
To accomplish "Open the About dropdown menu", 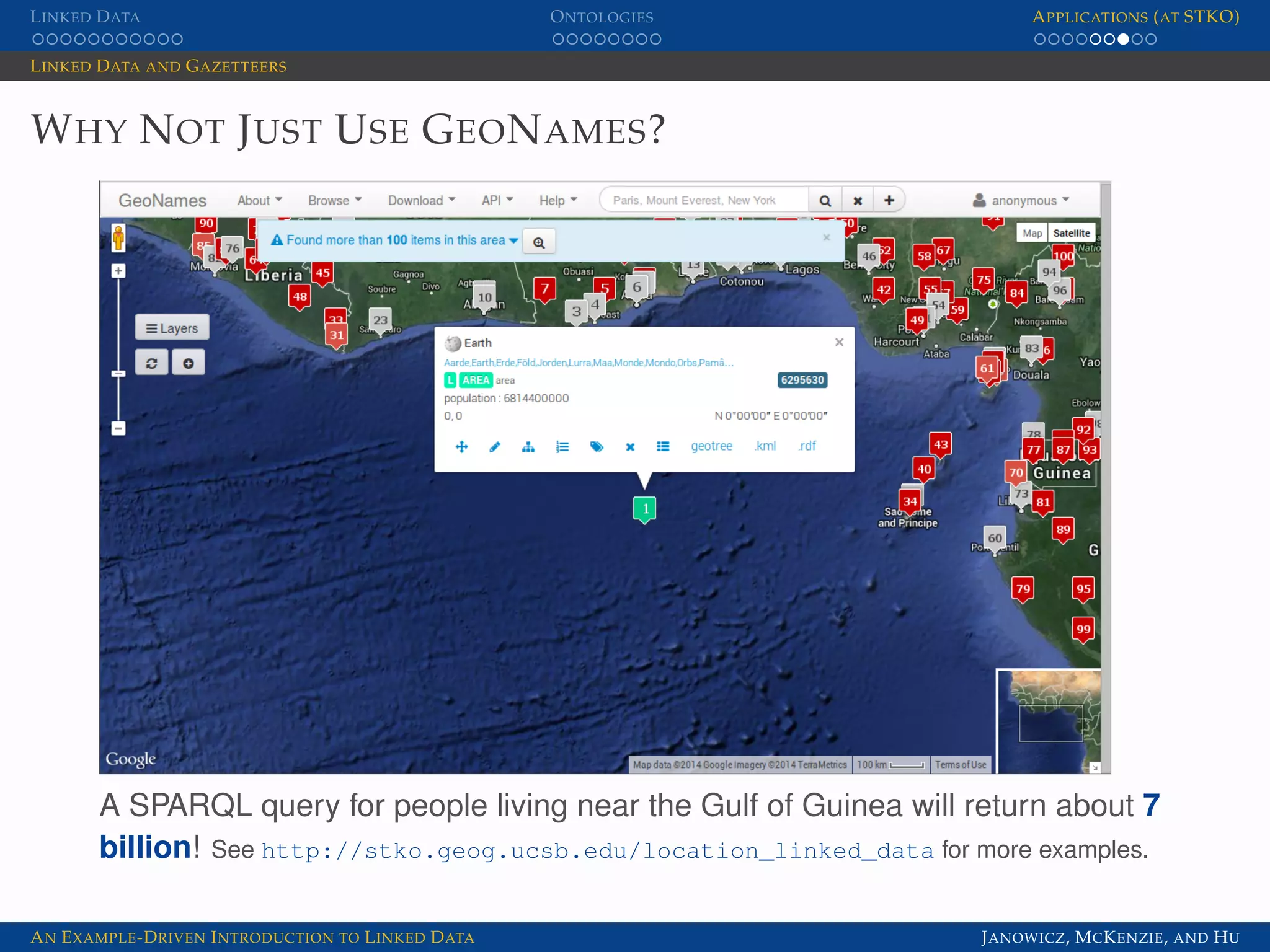I will pos(260,200).
